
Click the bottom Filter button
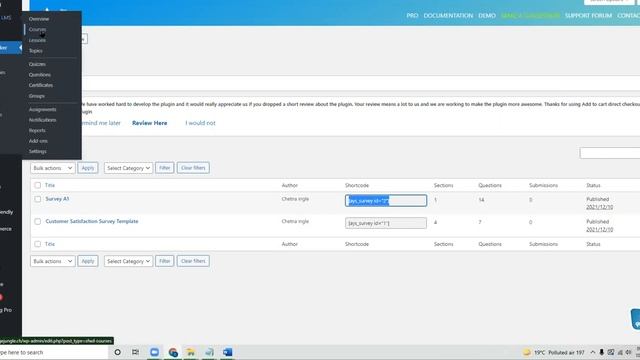click(x=164, y=261)
